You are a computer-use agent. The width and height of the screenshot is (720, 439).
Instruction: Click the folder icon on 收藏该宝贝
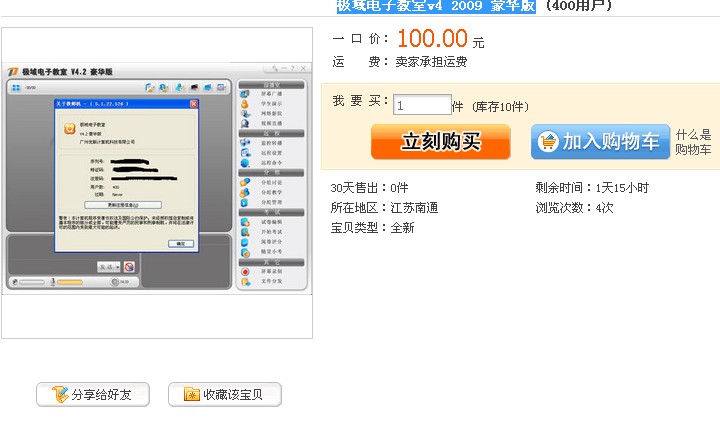(x=190, y=395)
